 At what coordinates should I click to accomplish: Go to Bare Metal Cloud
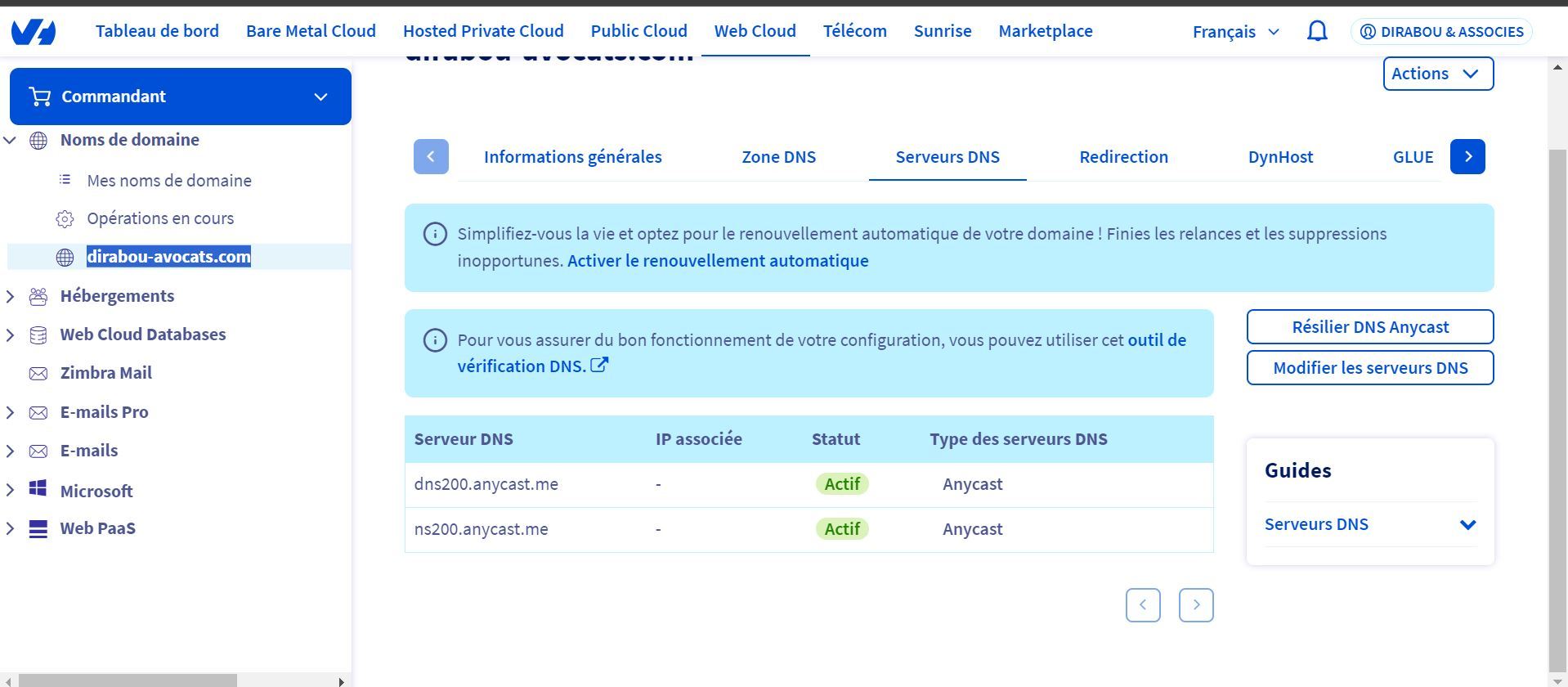(311, 31)
